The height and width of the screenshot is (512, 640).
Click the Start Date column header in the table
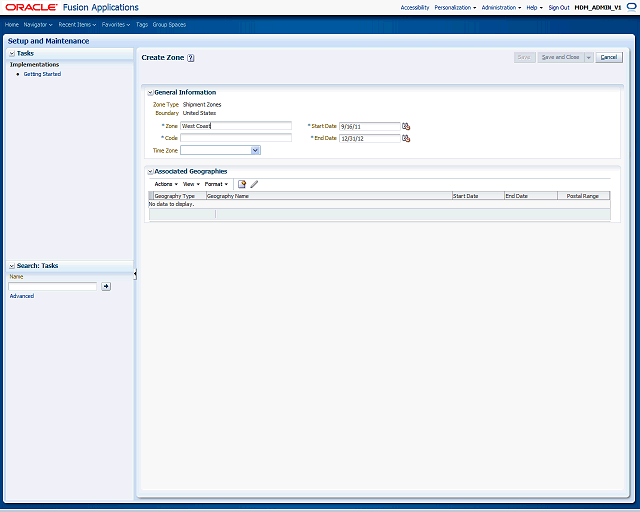click(478, 196)
